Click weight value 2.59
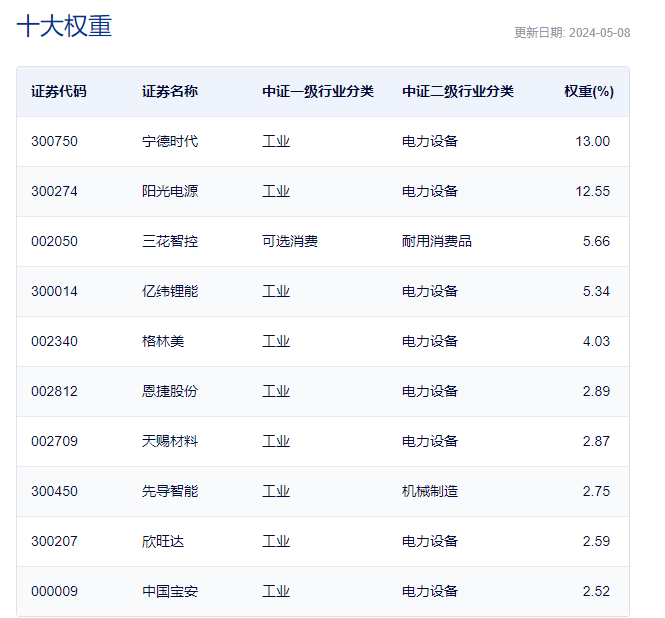 coord(596,542)
